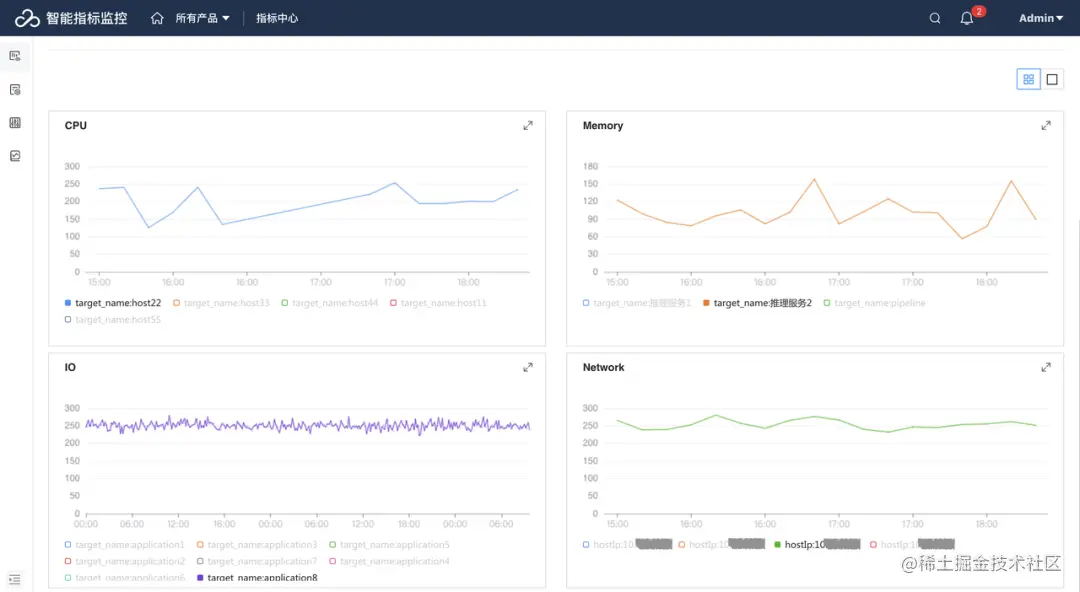Viewport: 1080px width, 592px height.
Task: Toggle Memory legend target_name:推理服务1
Action: pyautogui.click(x=636, y=303)
